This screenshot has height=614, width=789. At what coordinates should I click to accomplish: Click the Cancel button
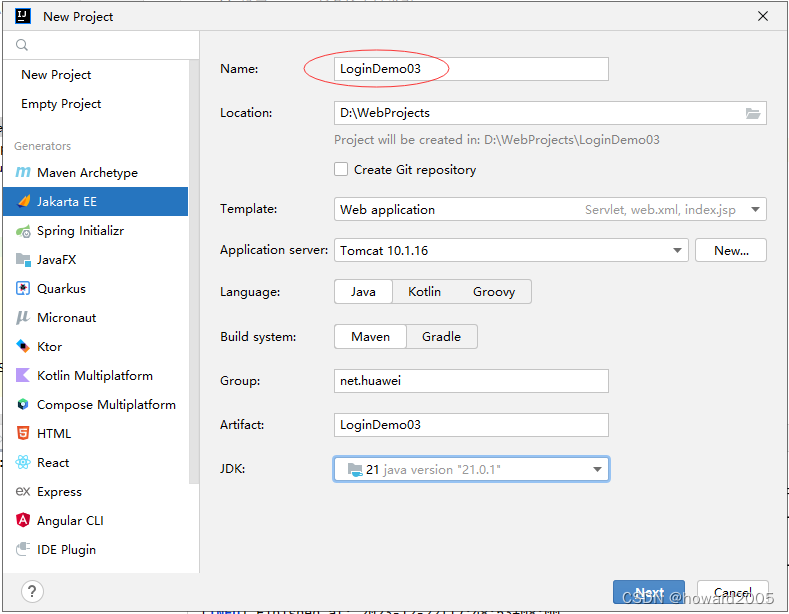(733, 592)
